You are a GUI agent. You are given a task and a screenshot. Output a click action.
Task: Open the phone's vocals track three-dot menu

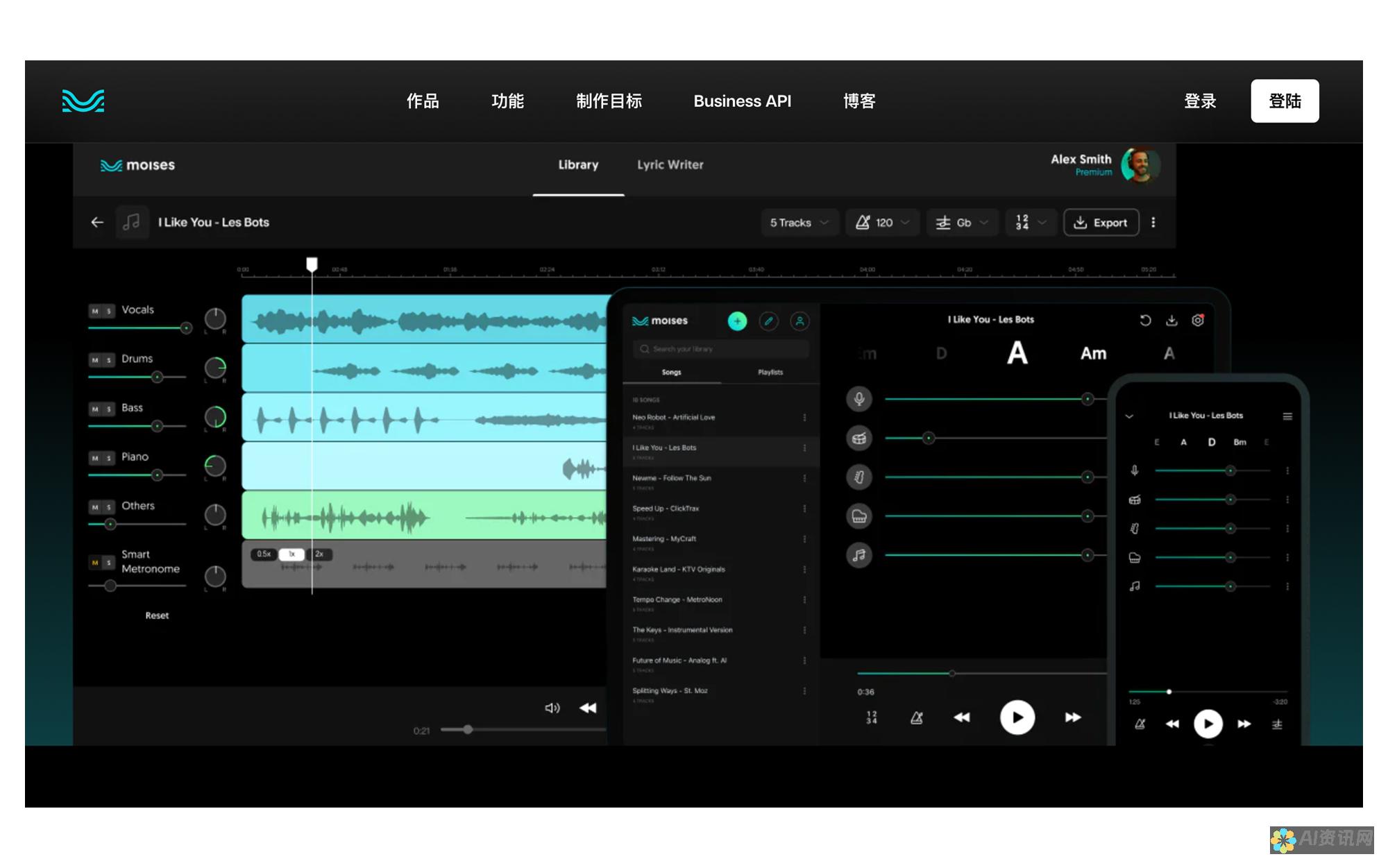tap(1287, 470)
